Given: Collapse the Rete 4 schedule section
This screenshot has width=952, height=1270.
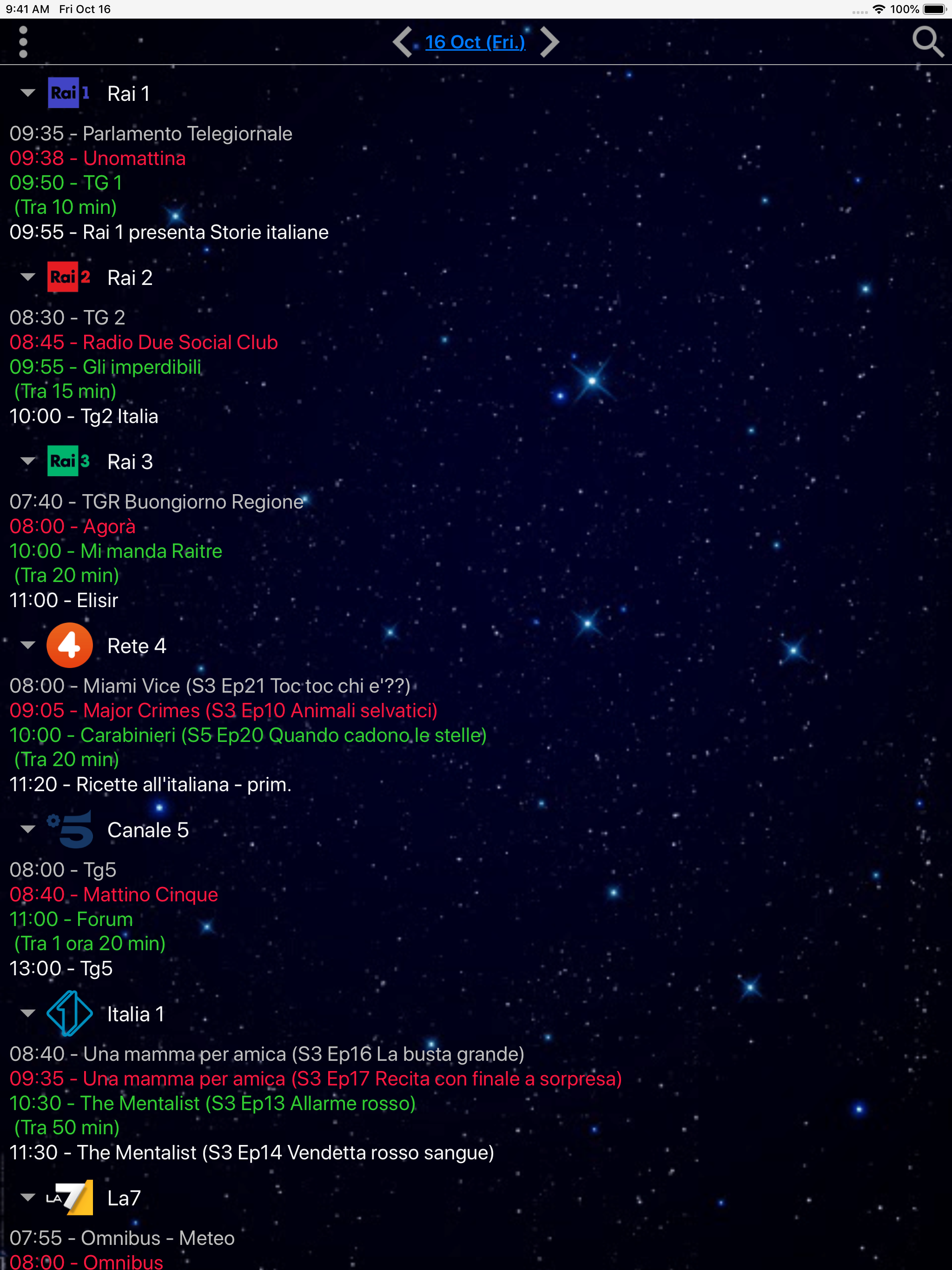Looking at the screenshot, I should [27, 645].
